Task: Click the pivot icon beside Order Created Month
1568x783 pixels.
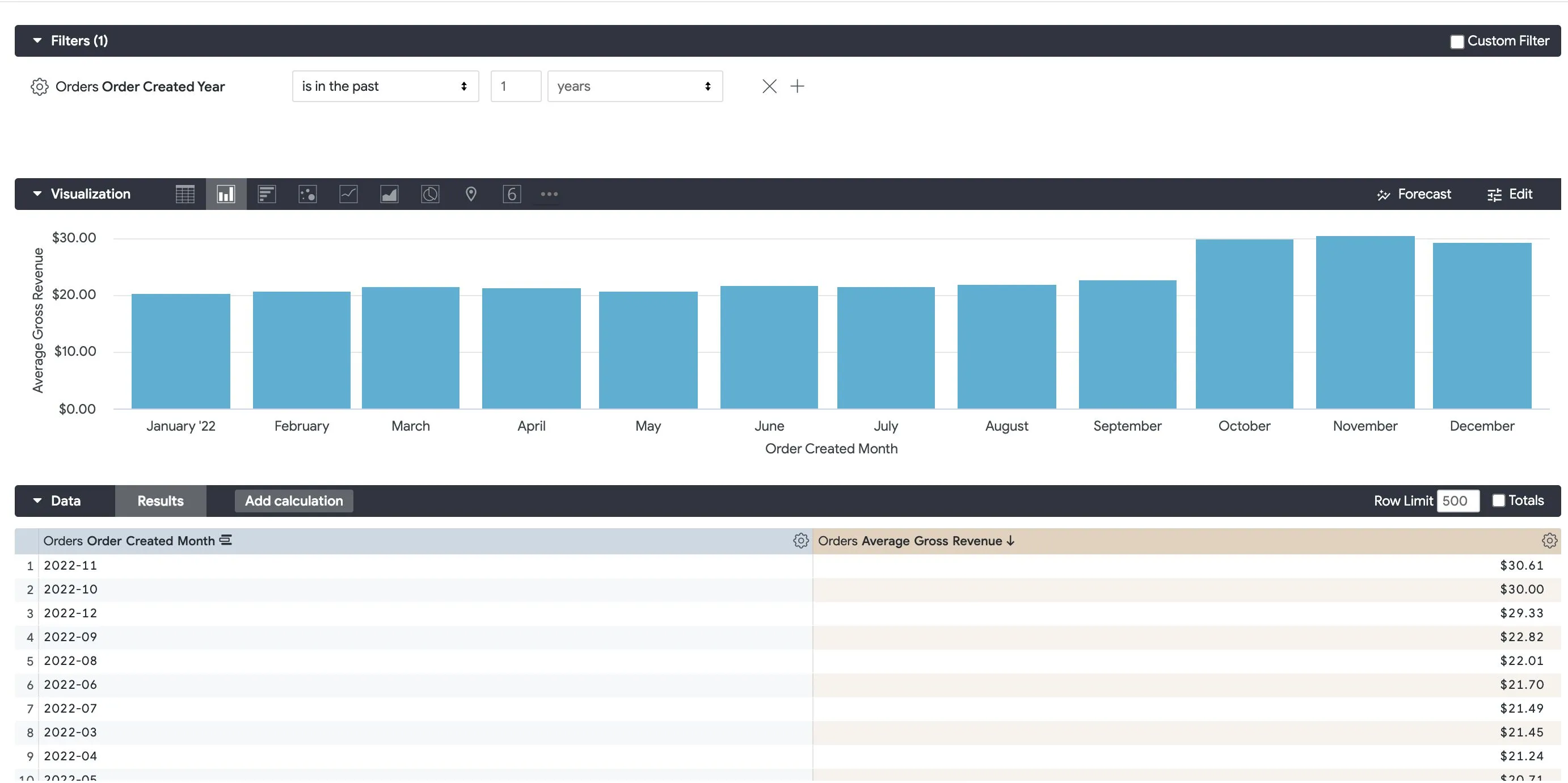Action: click(226, 540)
